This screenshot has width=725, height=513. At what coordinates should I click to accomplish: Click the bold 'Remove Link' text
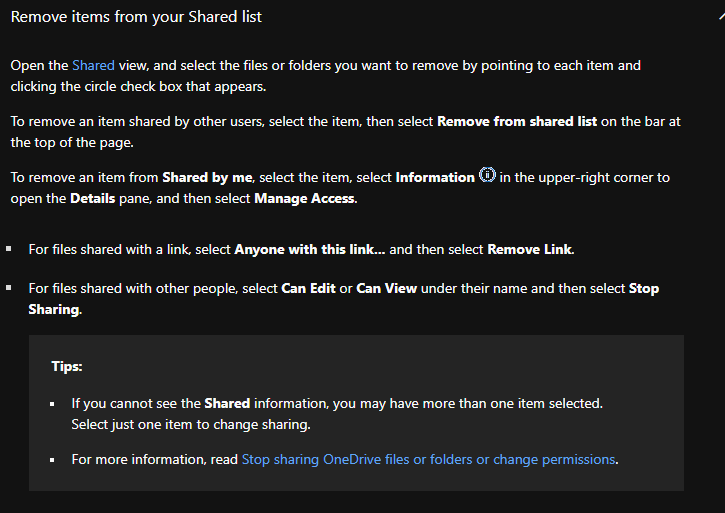530,249
